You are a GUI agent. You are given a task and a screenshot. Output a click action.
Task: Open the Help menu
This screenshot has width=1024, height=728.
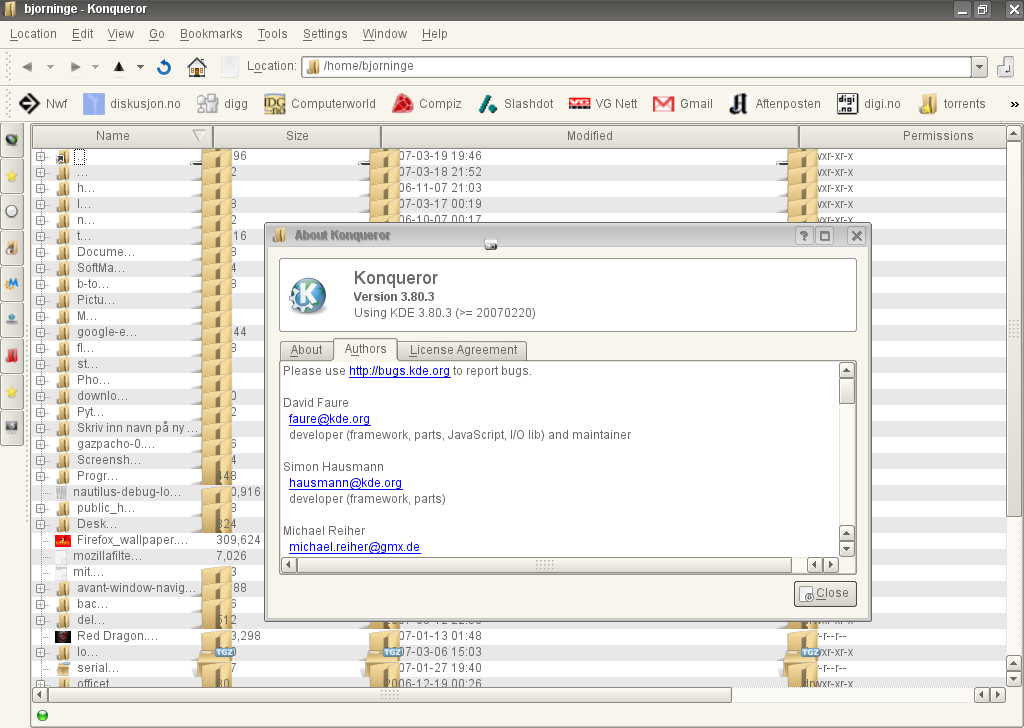(x=434, y=34)
